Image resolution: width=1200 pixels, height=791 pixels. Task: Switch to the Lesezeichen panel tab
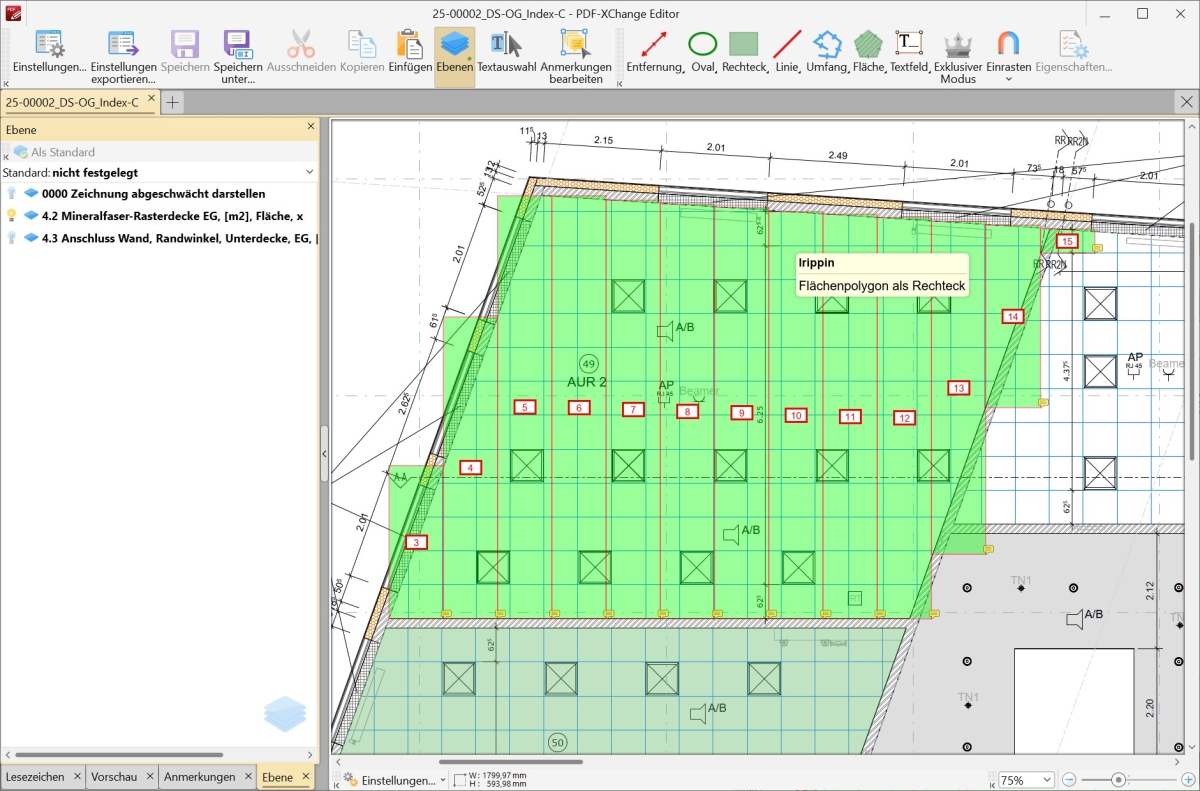[x=35, y=777]
